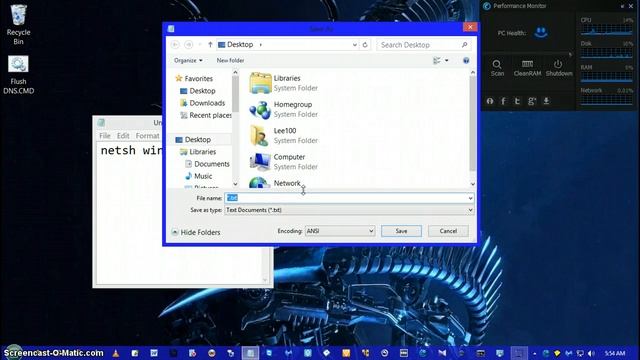The height and width of the screenshot is (360, 640).
Task: Open the help icon in Save As dialog
Action: click(466, 60)
